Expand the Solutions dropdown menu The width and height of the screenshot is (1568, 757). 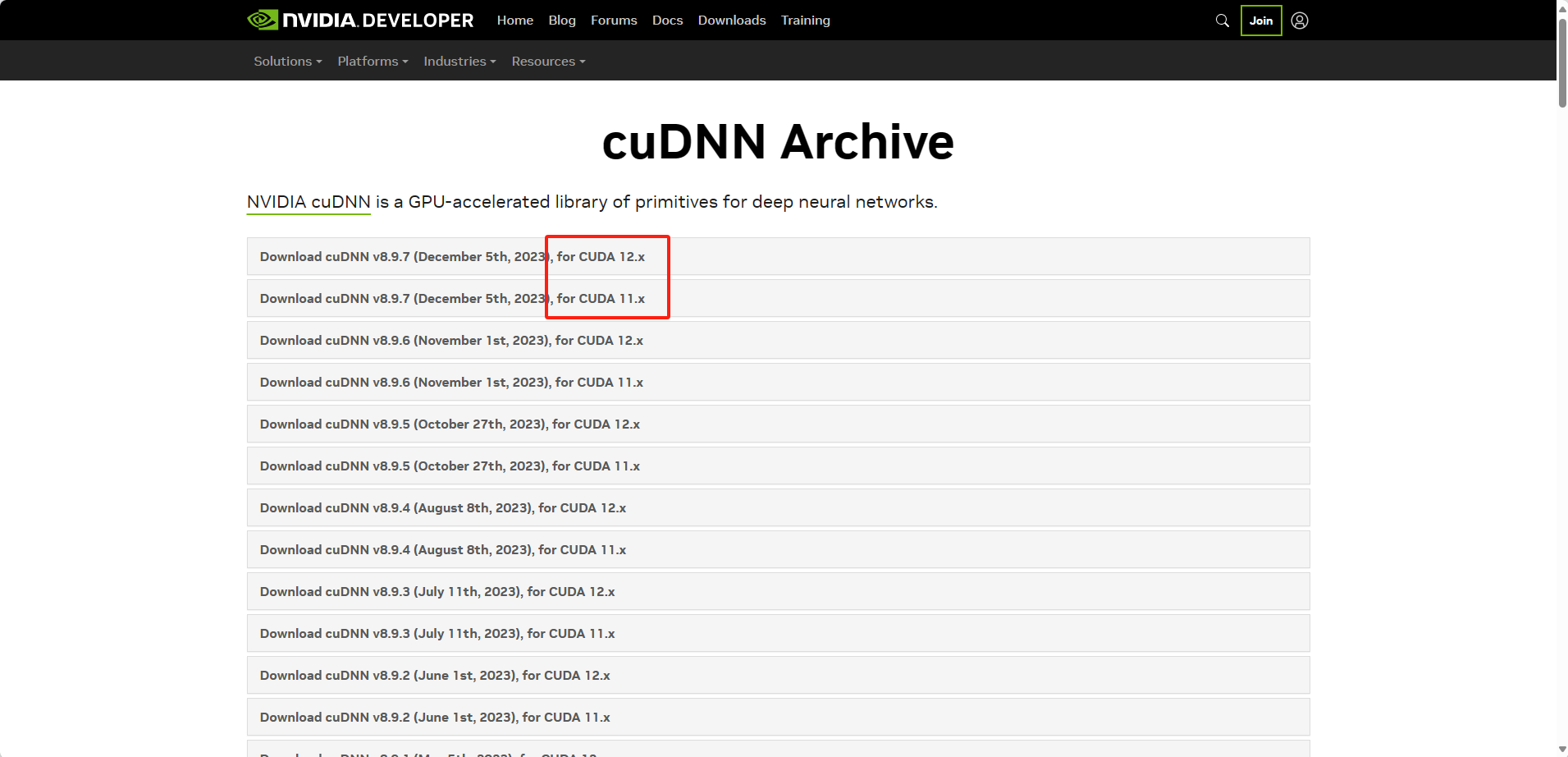(288, 61)
